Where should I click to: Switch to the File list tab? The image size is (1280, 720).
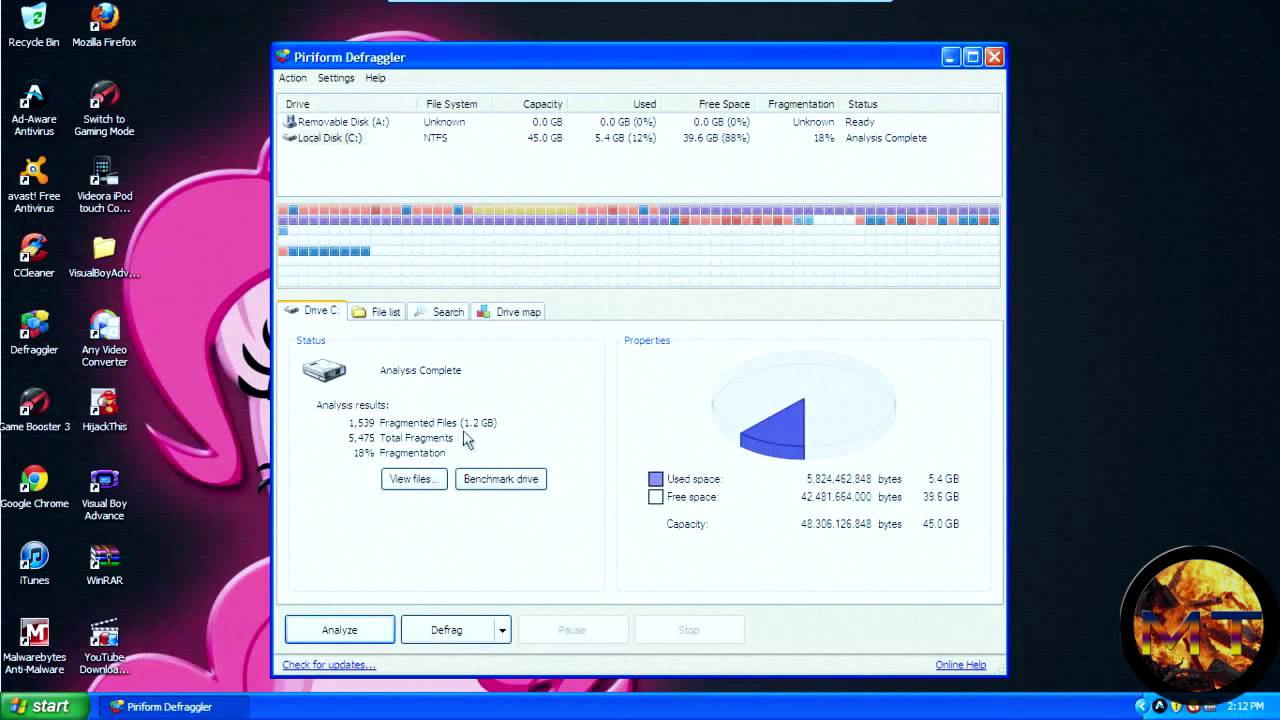pyautogui.click(x=376, y=312)
